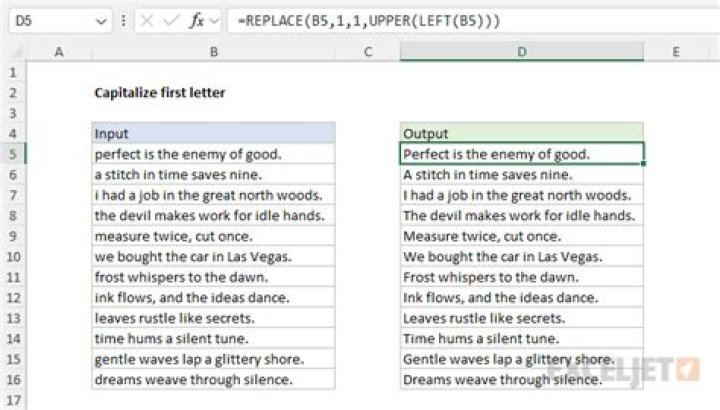
Task: Click cell 'the devil makes work for idle hands.'
Action: pos(214,215)
